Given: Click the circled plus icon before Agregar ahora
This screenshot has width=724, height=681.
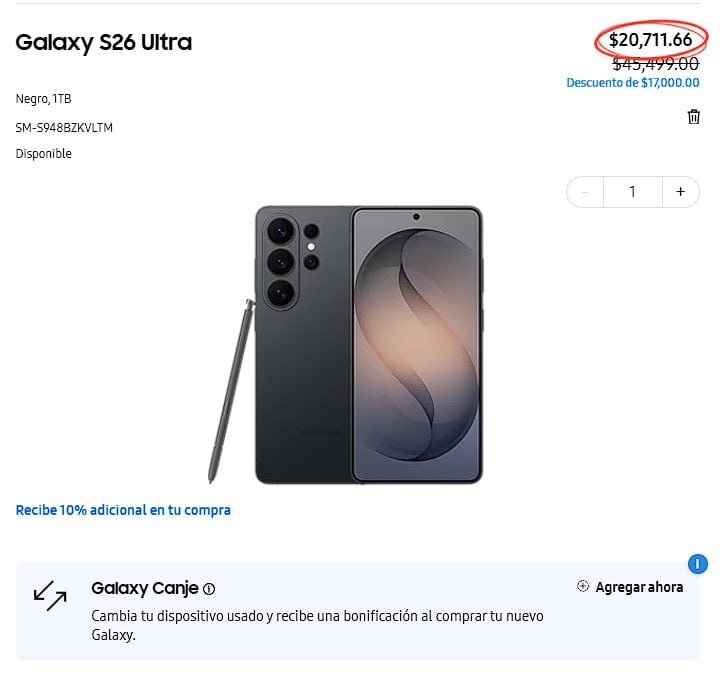Looking at the screenshot, I should pyautogui.click(x=583, y=586).
